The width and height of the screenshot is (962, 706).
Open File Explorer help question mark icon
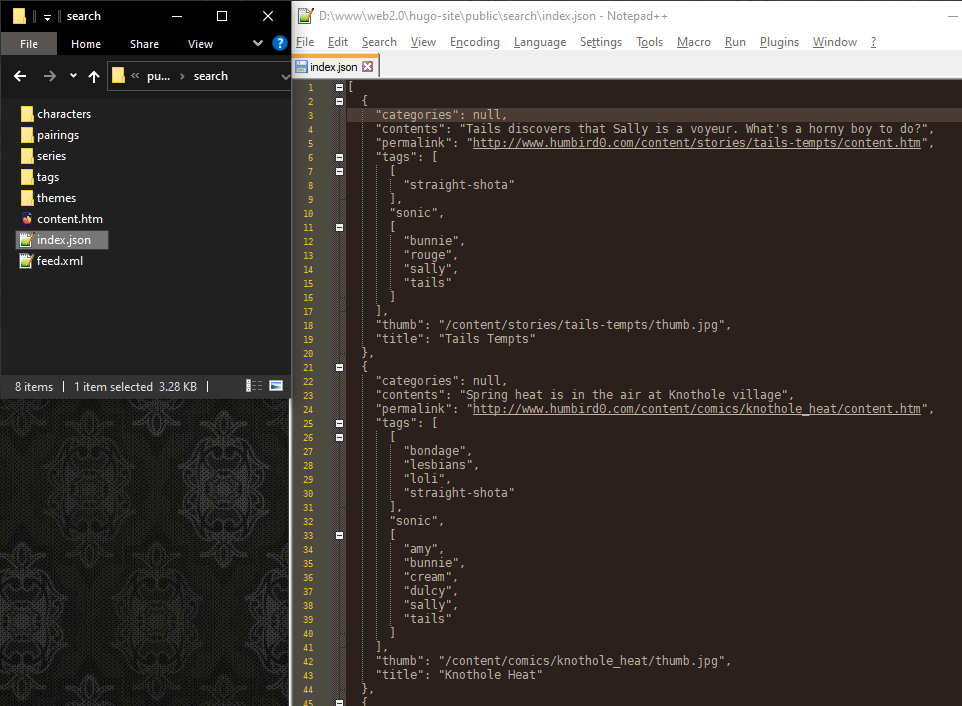279,43
